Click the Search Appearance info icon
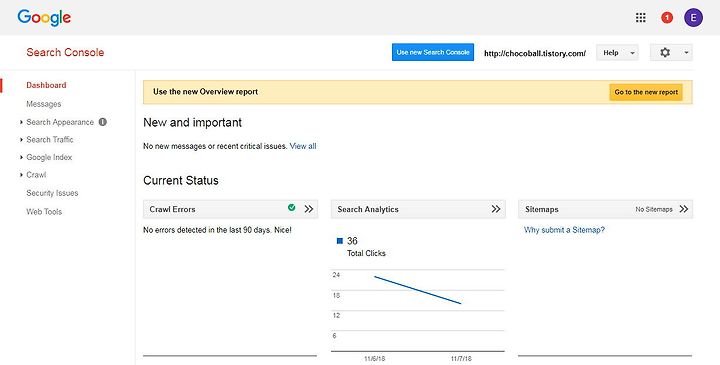720x365 pixels. pos(103,122)
